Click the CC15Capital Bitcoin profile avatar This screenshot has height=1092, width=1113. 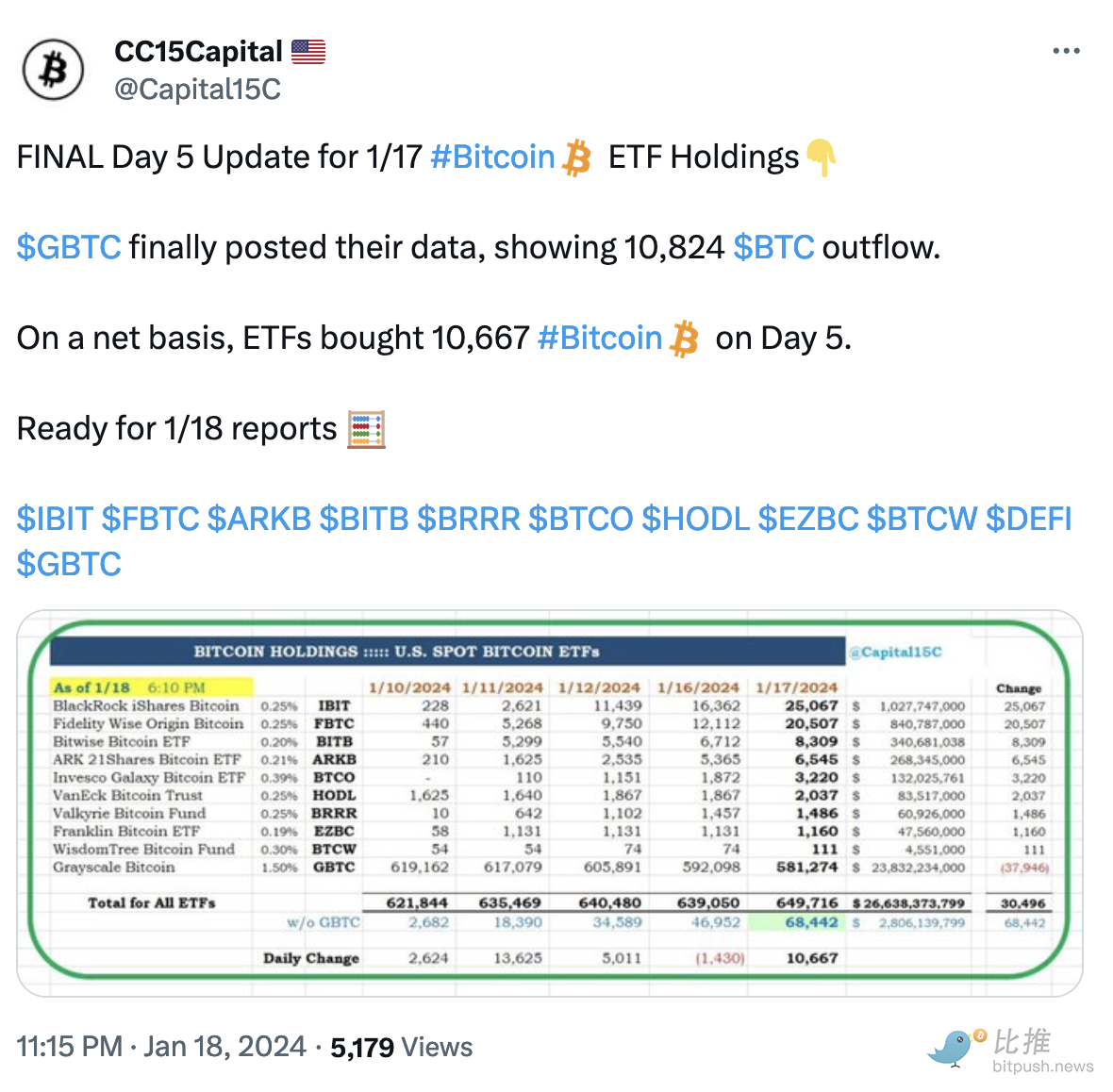coord(53,70)
